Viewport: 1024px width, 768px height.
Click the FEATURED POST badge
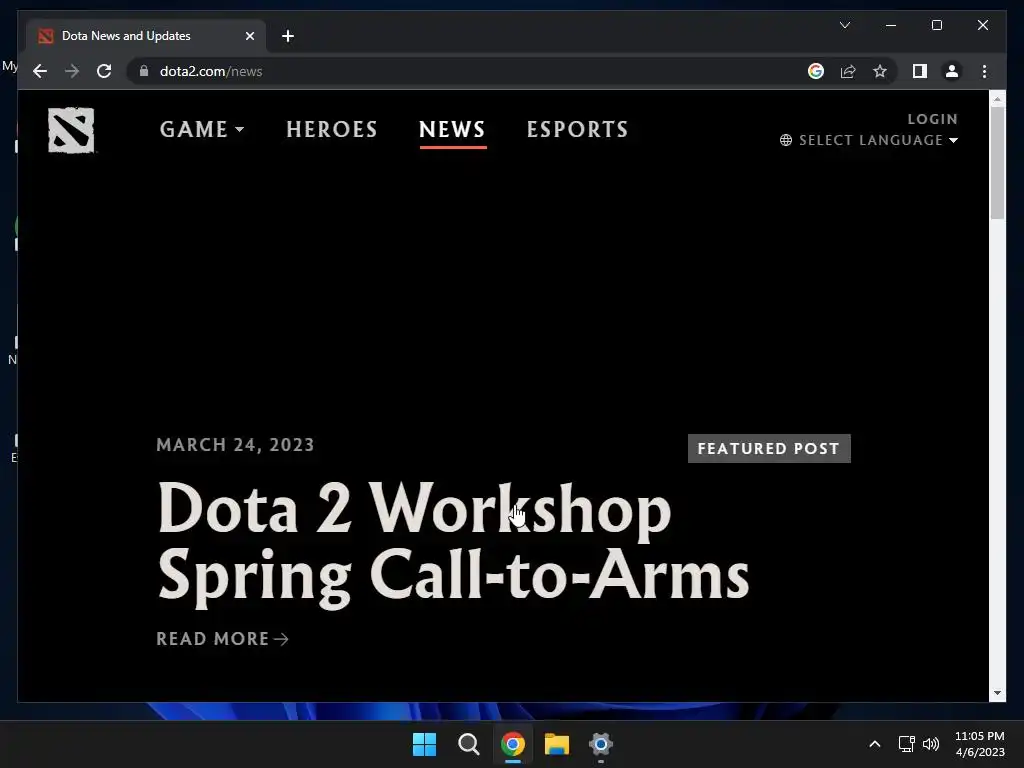pyautogui.click(x=769, y=449)
